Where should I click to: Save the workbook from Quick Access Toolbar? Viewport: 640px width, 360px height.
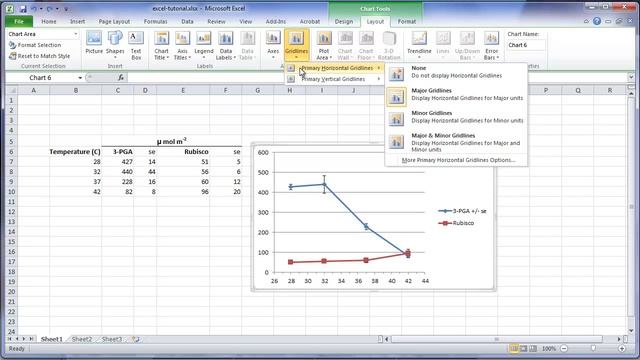pos(23,8)
